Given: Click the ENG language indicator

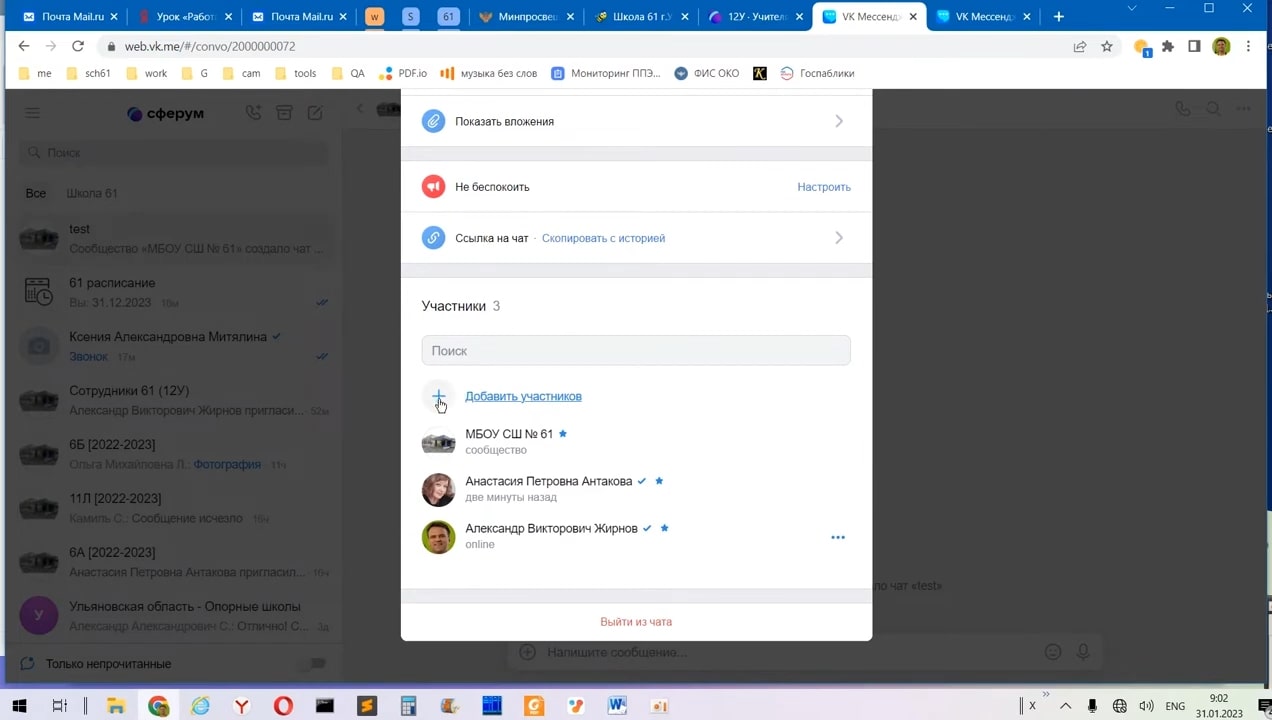Looking at the screenshot, I should [x=1175, y=706].
